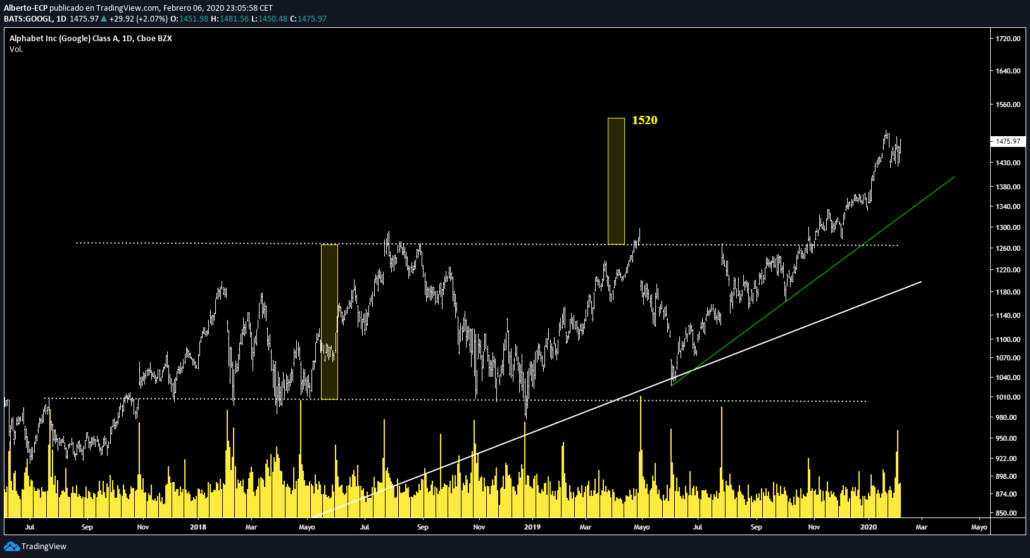Click the 1180.00 price axis label
Viewport: 1030px width, 558px height.
[1008, 292]
